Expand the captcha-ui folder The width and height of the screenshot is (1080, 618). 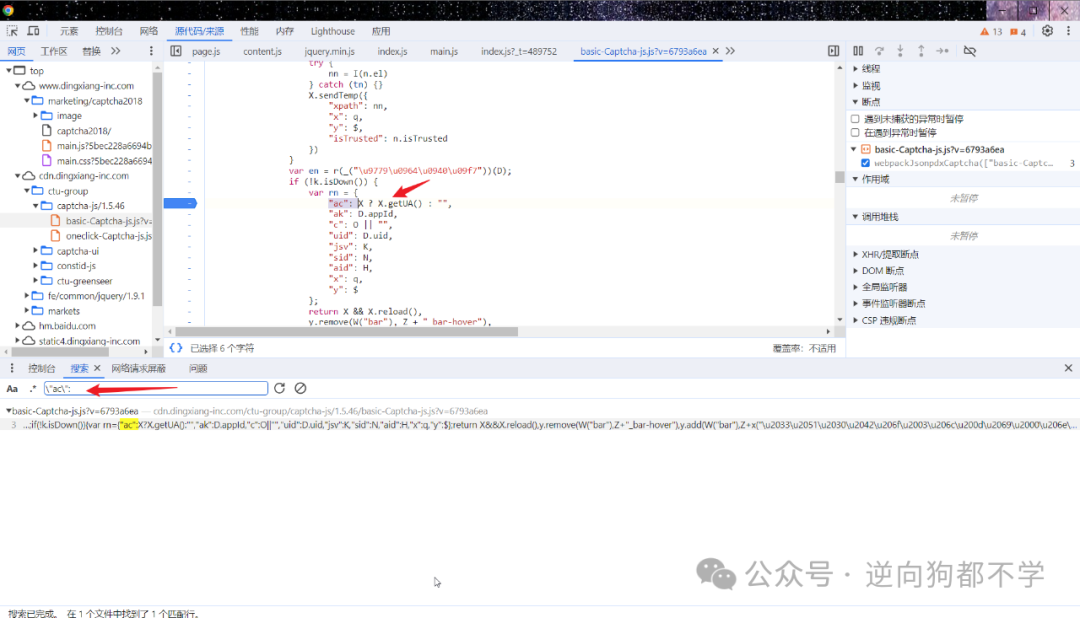36,251
